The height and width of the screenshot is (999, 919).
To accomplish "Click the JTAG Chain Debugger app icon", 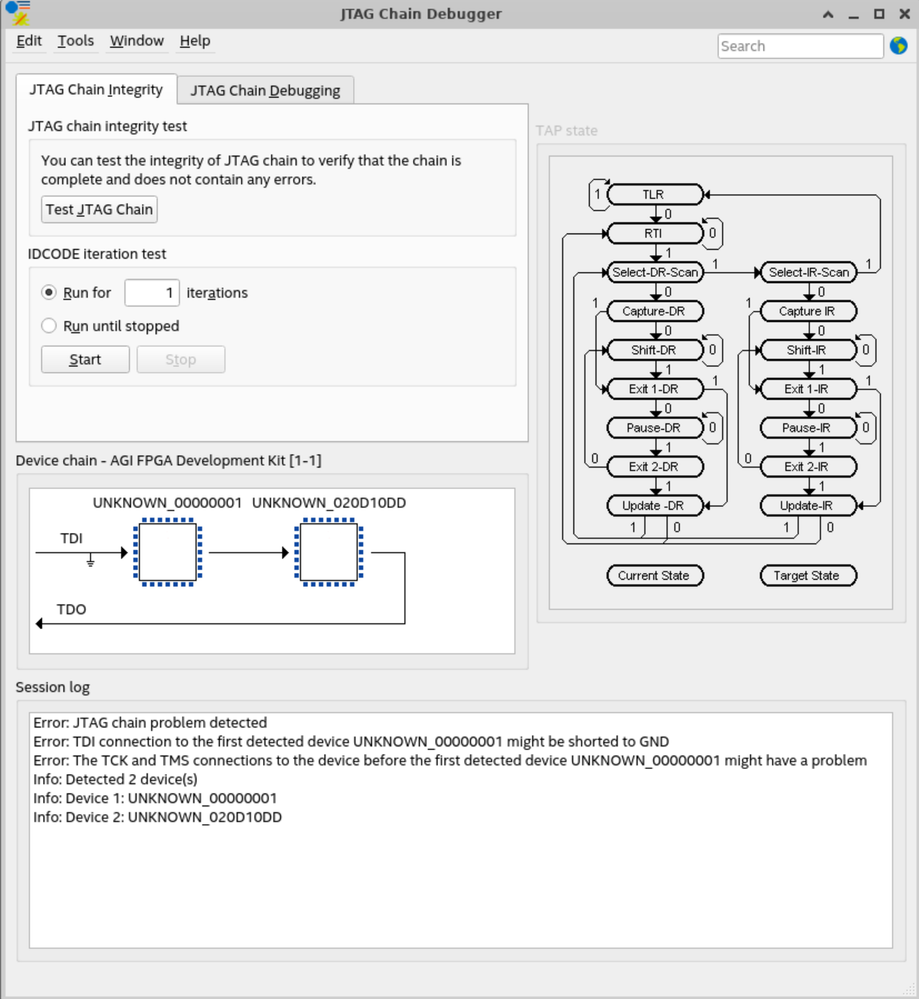I will (x=17, y=13).
